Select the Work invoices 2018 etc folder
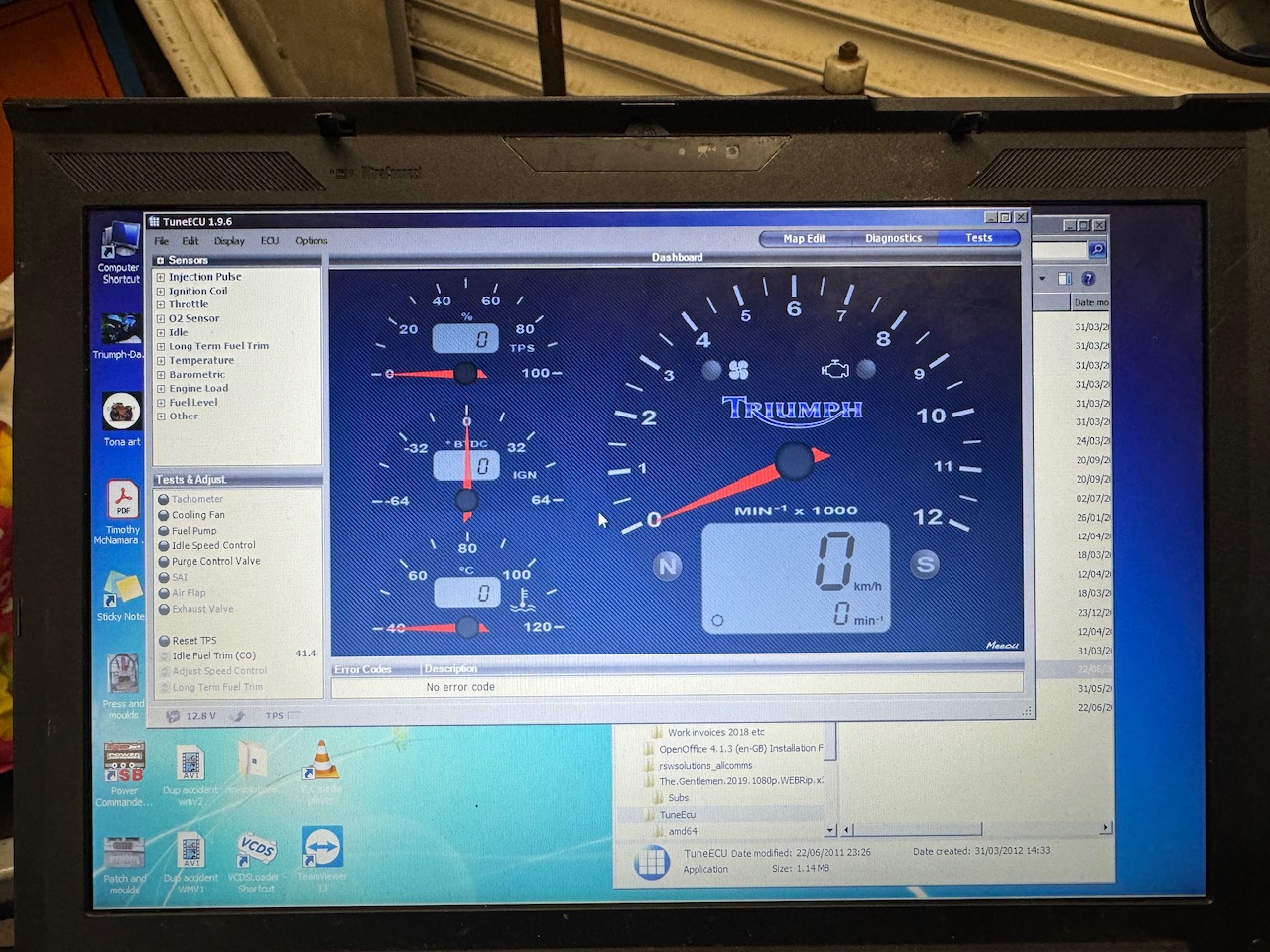The width and height of the screenshot is (1270, 952). tap(715, 732)
